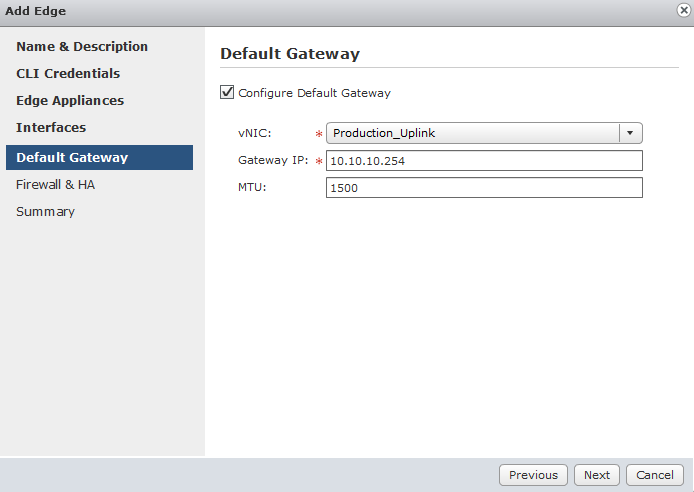694x492 pixels.
Task: Click the Configure Default Gateway label text
Action: (x=314, y=93)
